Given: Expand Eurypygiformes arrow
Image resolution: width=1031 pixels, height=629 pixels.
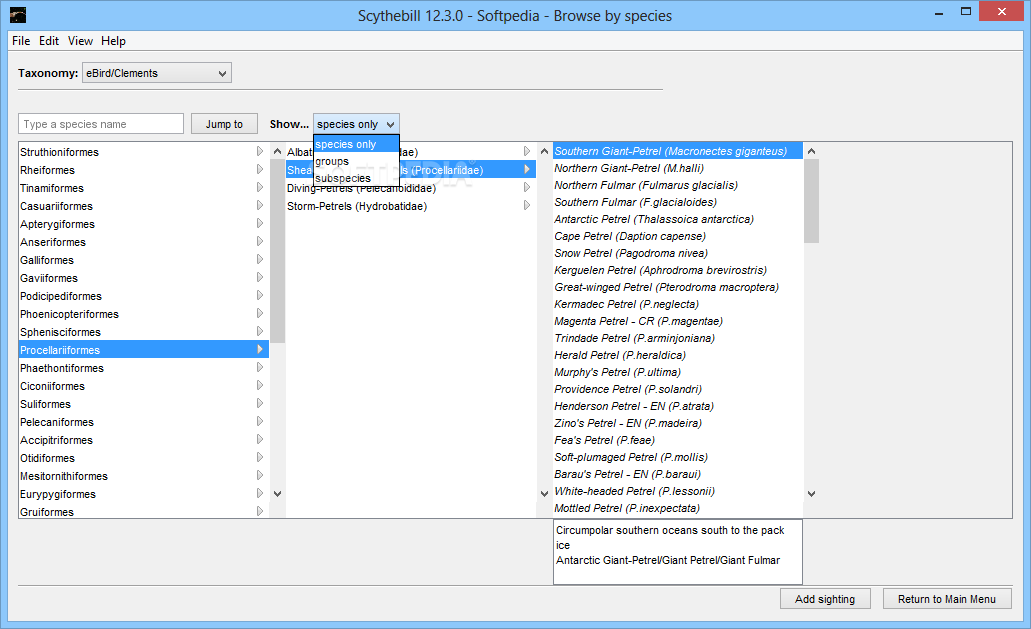Looking at the screenshot, I should pyautogui.click(x=260, y=494).
